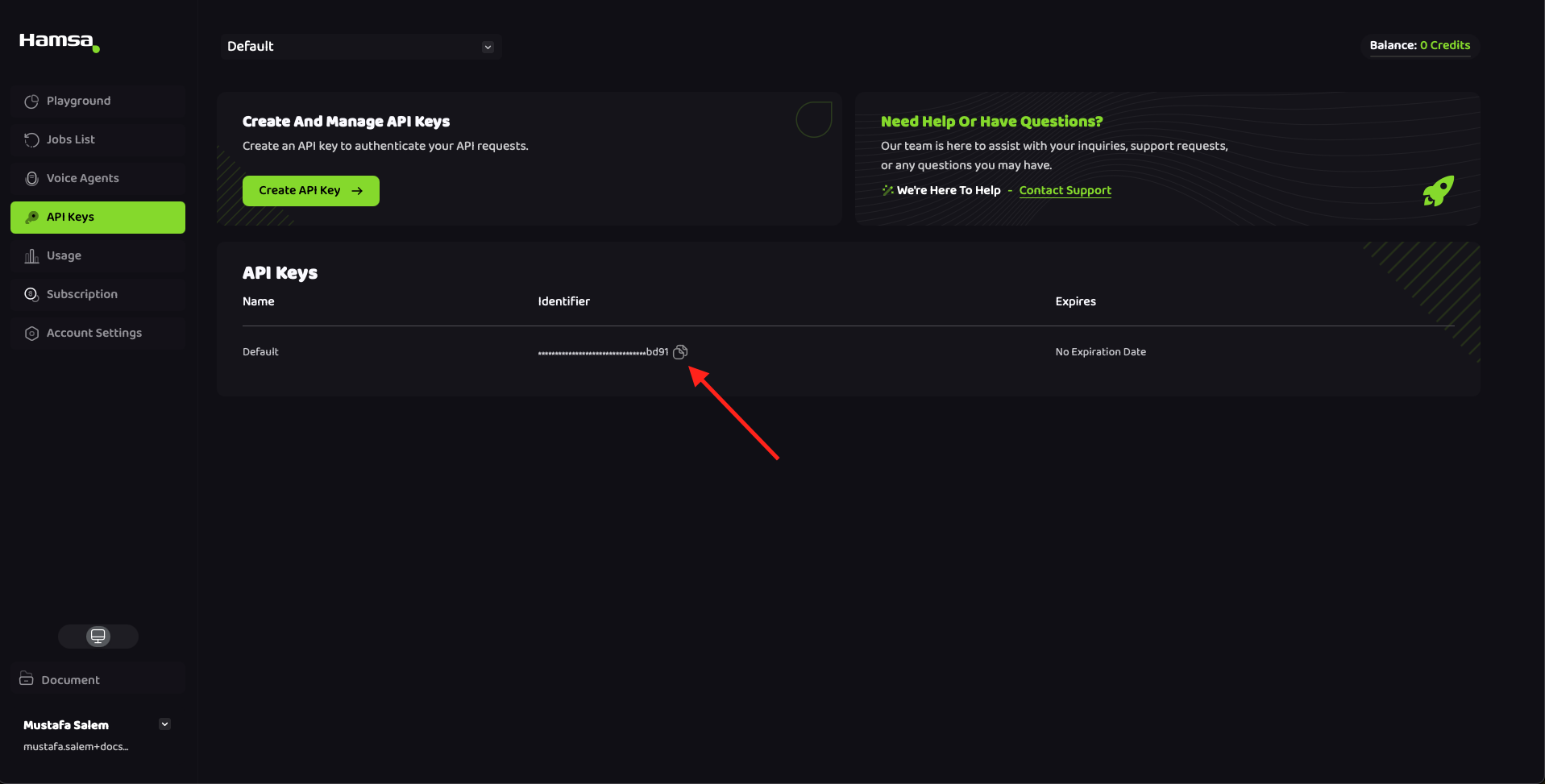Click the Name column header

259,301
